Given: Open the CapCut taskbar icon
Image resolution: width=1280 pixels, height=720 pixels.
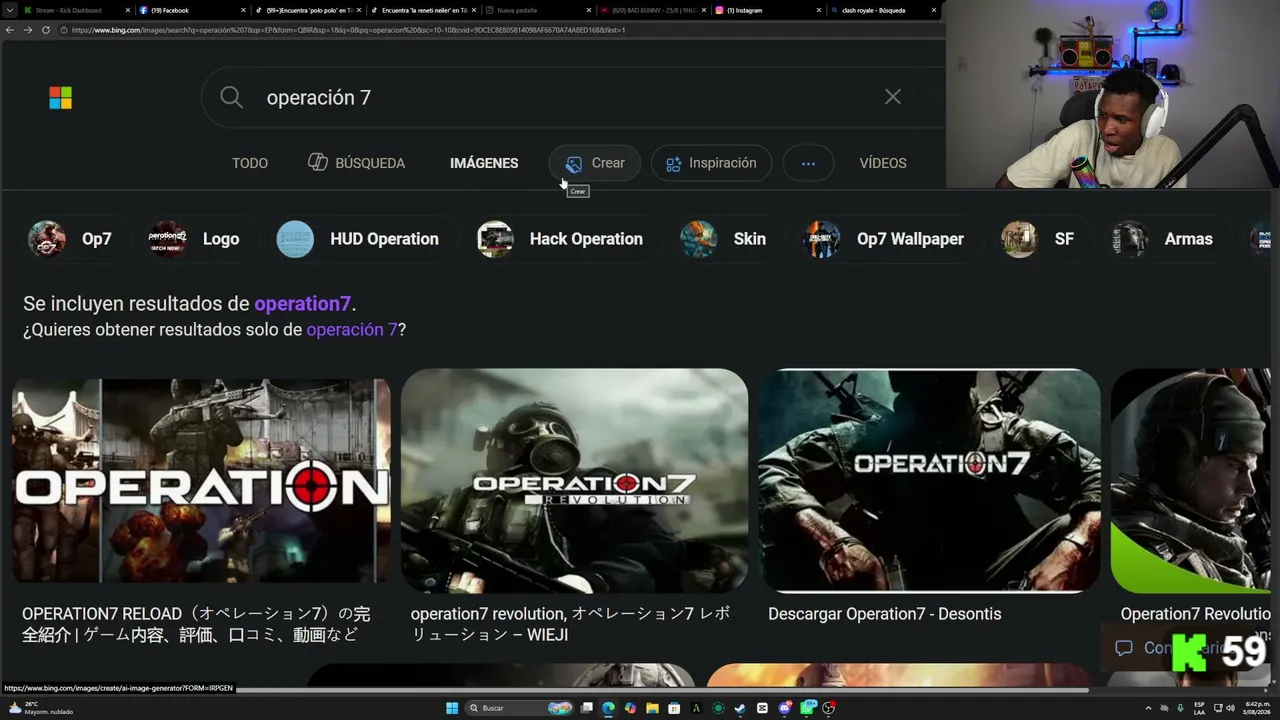Looking at the screenshot, I should click(762, 708).
